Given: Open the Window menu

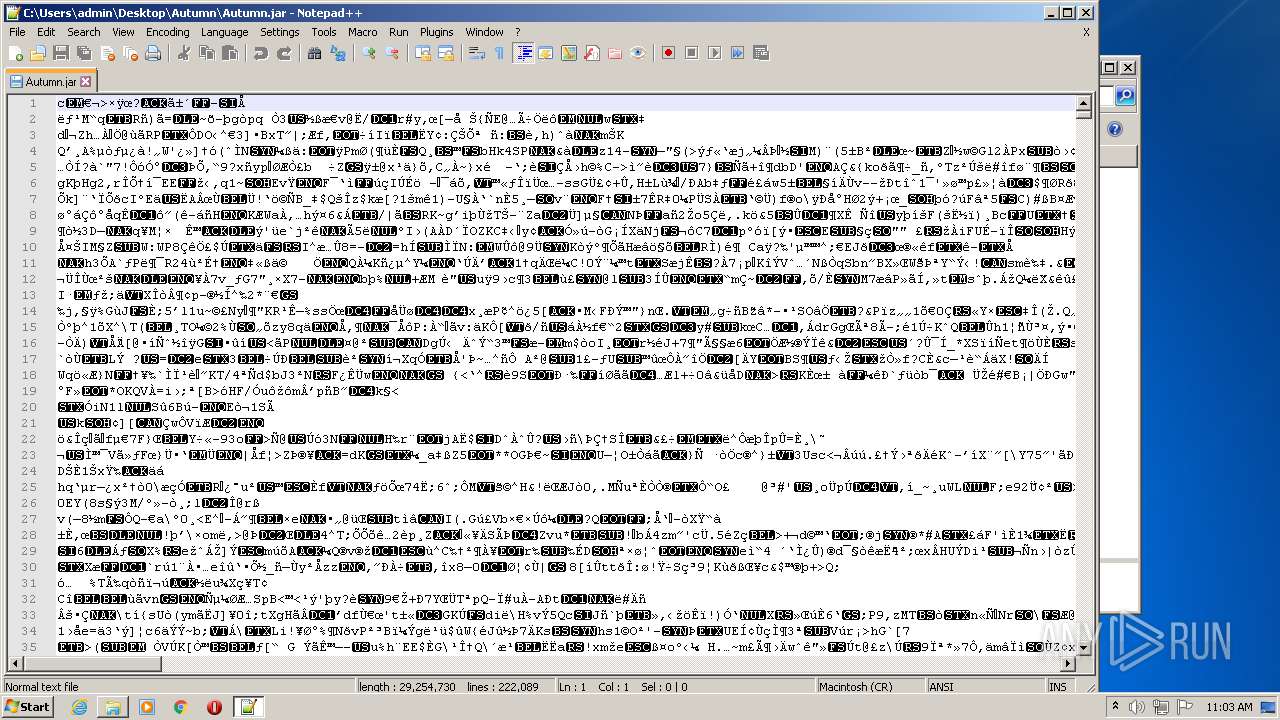Looking at the screenshot, I should click(x=484, y=32).
